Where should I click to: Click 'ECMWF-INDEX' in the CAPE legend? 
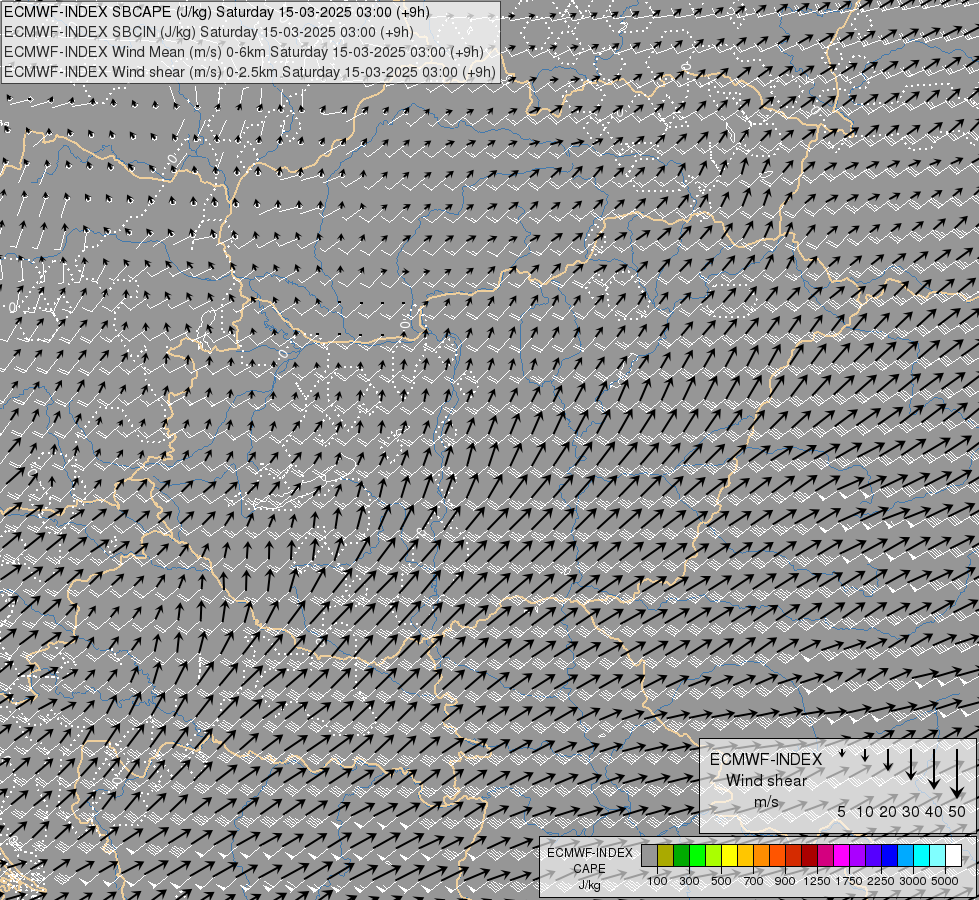coord(590,853)
